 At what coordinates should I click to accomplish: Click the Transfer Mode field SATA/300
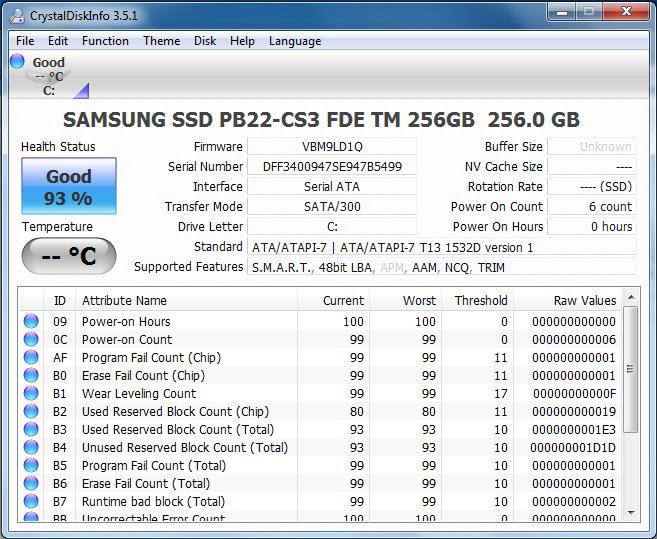[332, 207]
